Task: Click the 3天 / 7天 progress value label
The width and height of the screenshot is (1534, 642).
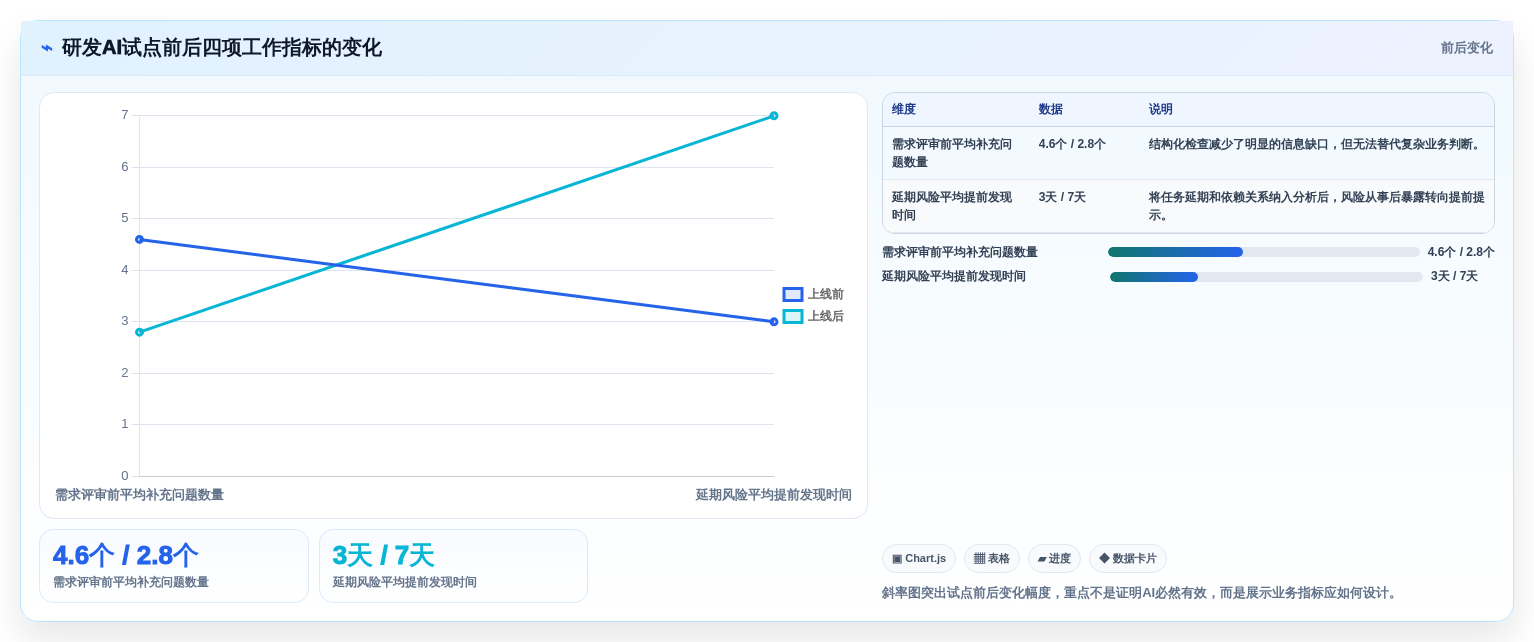Action: point(1454,276)
